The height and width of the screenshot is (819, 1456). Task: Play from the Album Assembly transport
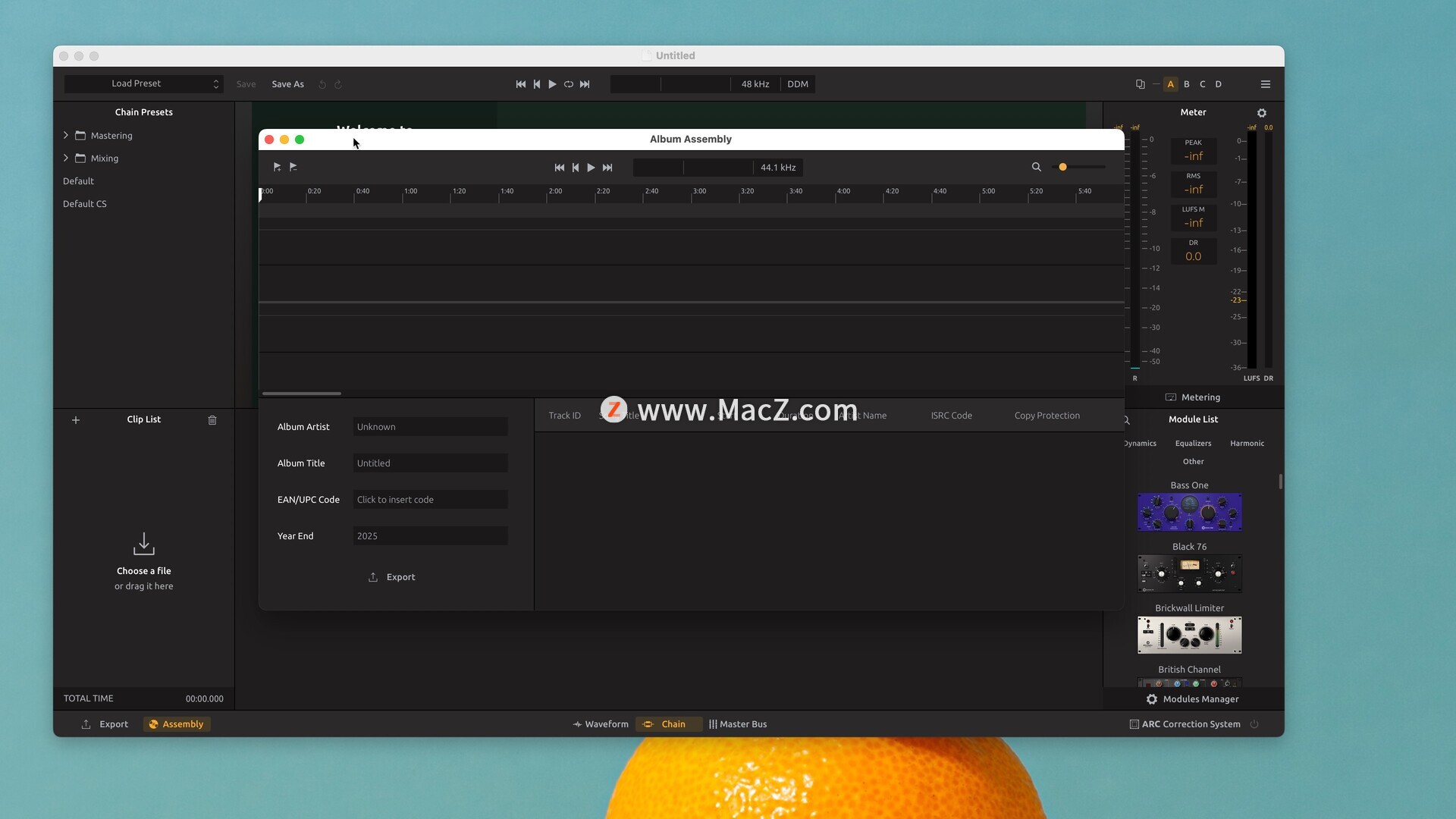pyautogui.click(x=591, y=168)
